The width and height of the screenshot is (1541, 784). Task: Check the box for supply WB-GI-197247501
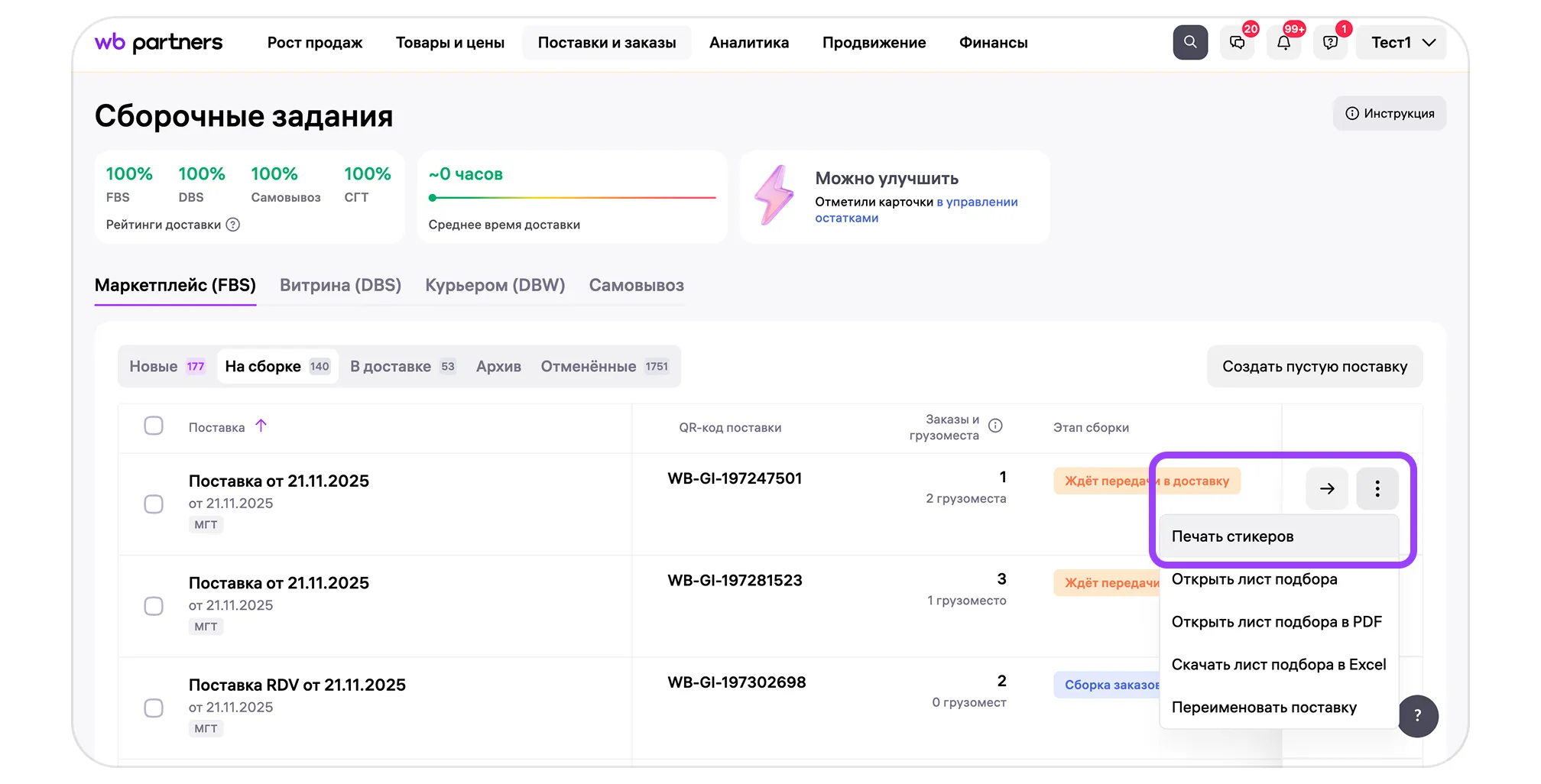[x=154, y=504]
